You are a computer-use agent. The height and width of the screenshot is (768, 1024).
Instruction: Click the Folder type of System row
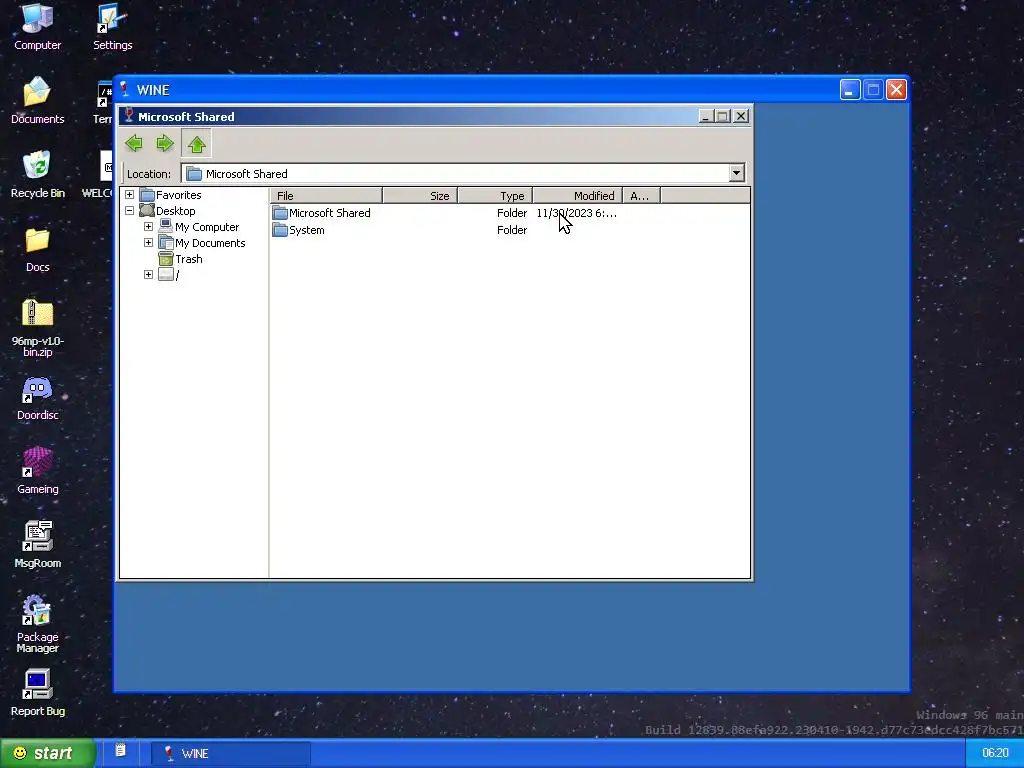point(511,230)
